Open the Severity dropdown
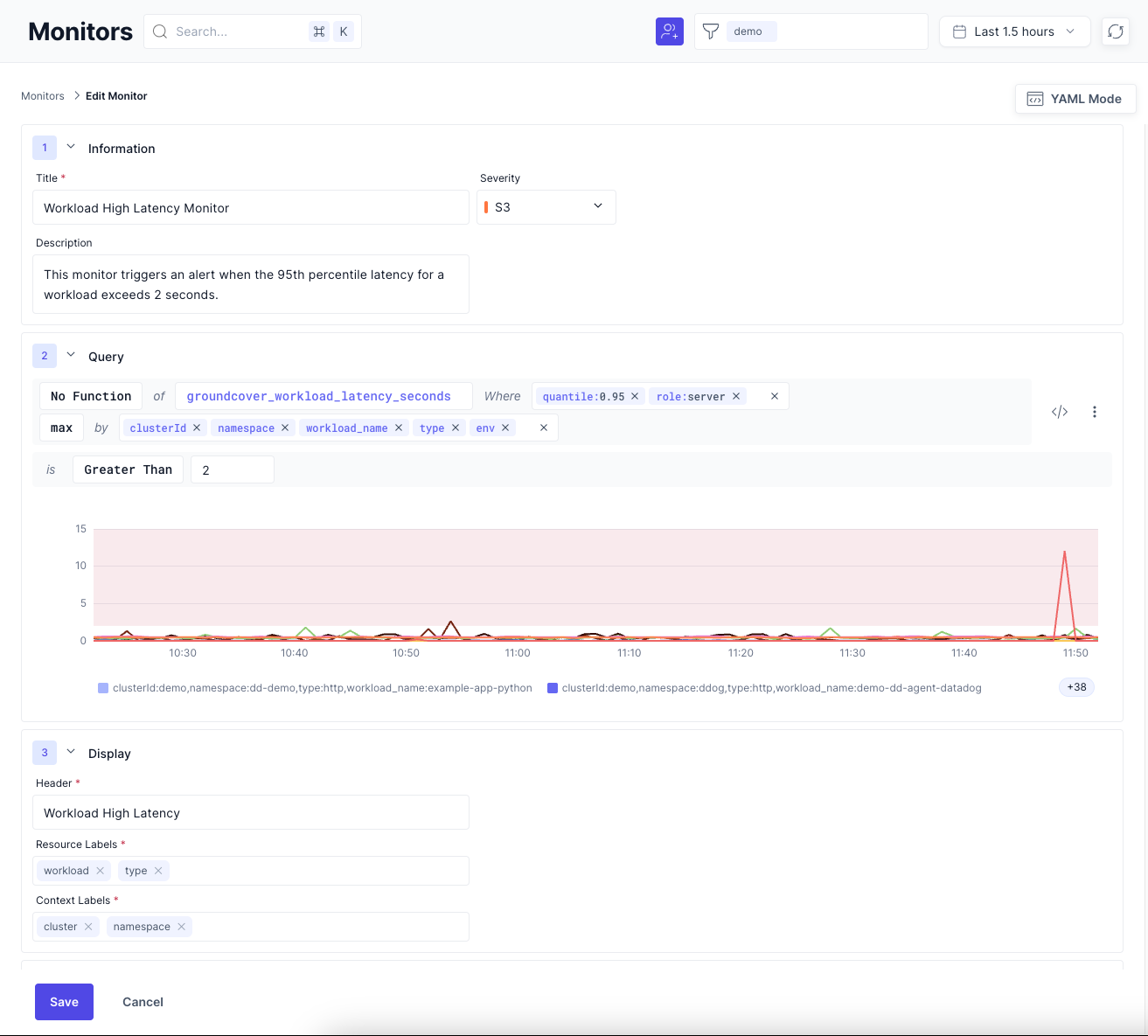The height and width of the screenshot is (1036, 1148). pyautogui.click(x=546, y=207)
